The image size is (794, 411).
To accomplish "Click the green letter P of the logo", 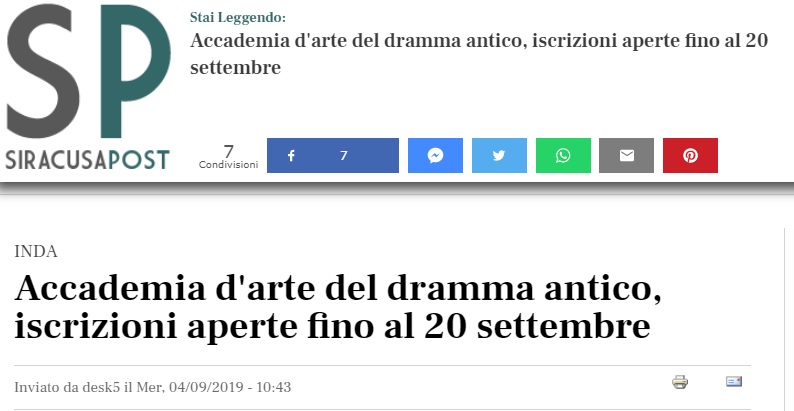I will [136, 71].
